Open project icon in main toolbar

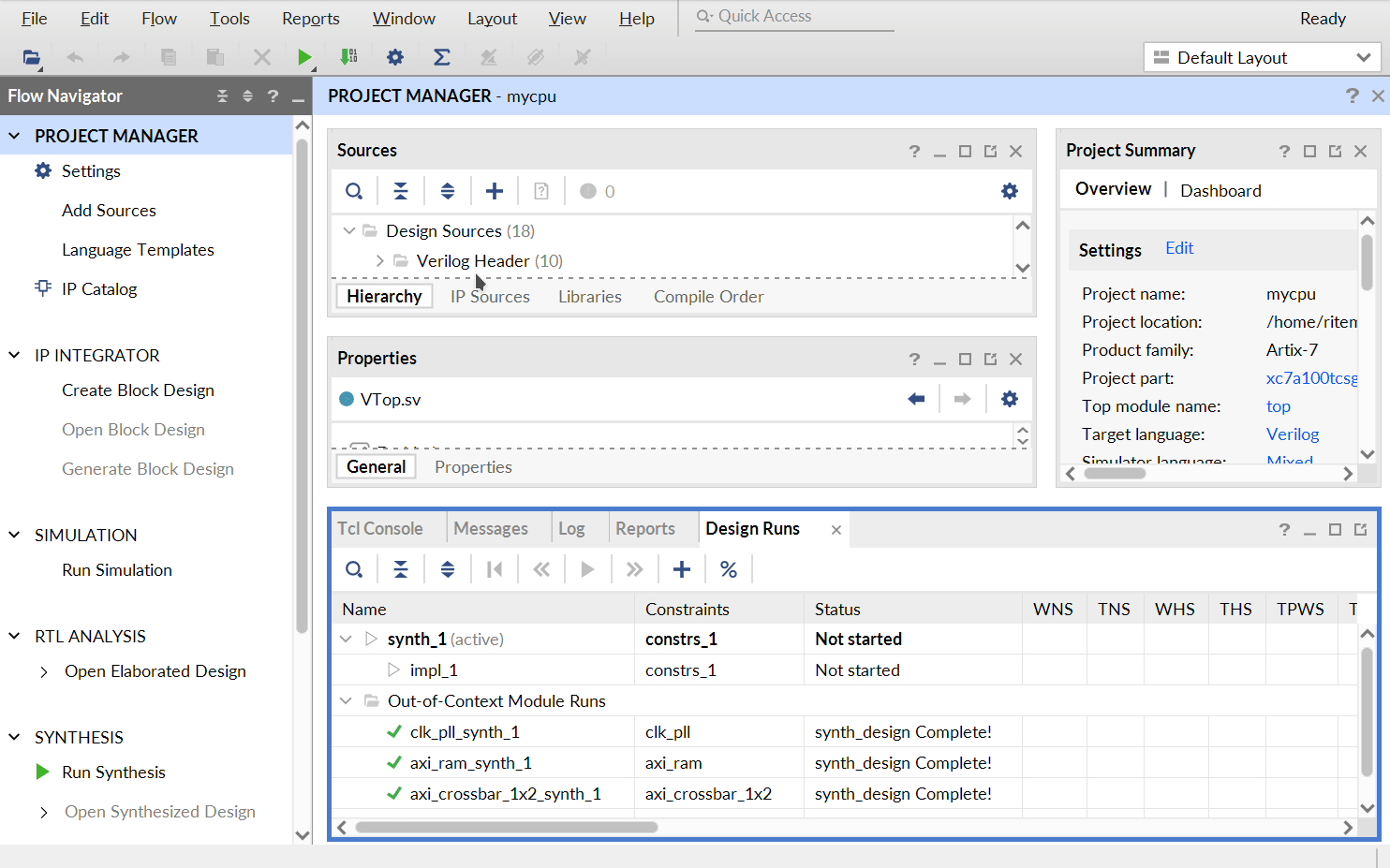click(32, 57)
